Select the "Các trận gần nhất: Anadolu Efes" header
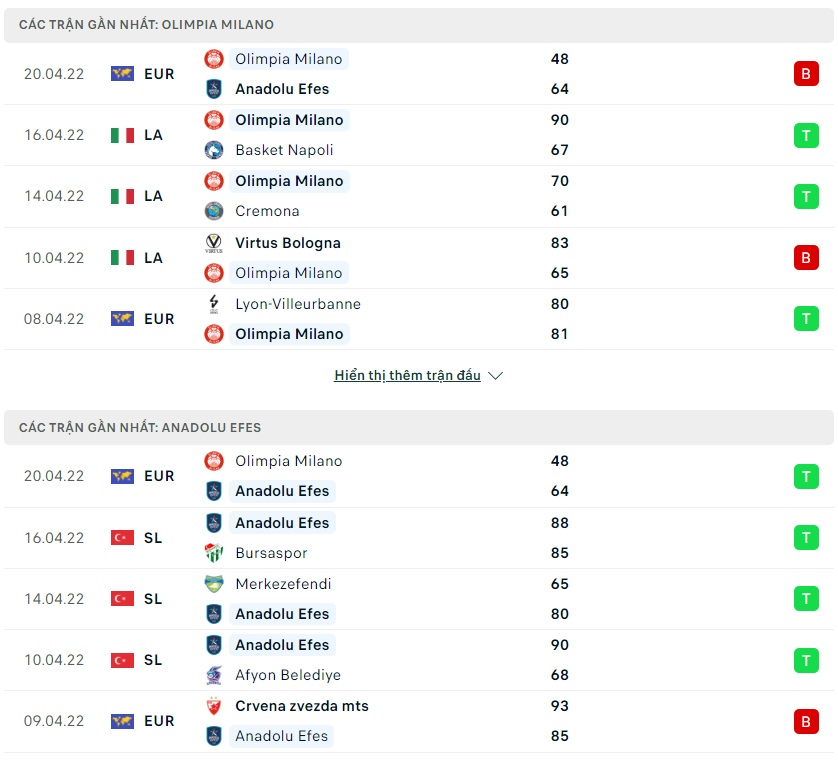The height and width of the screenshot is (760, 838). point(140,428)
